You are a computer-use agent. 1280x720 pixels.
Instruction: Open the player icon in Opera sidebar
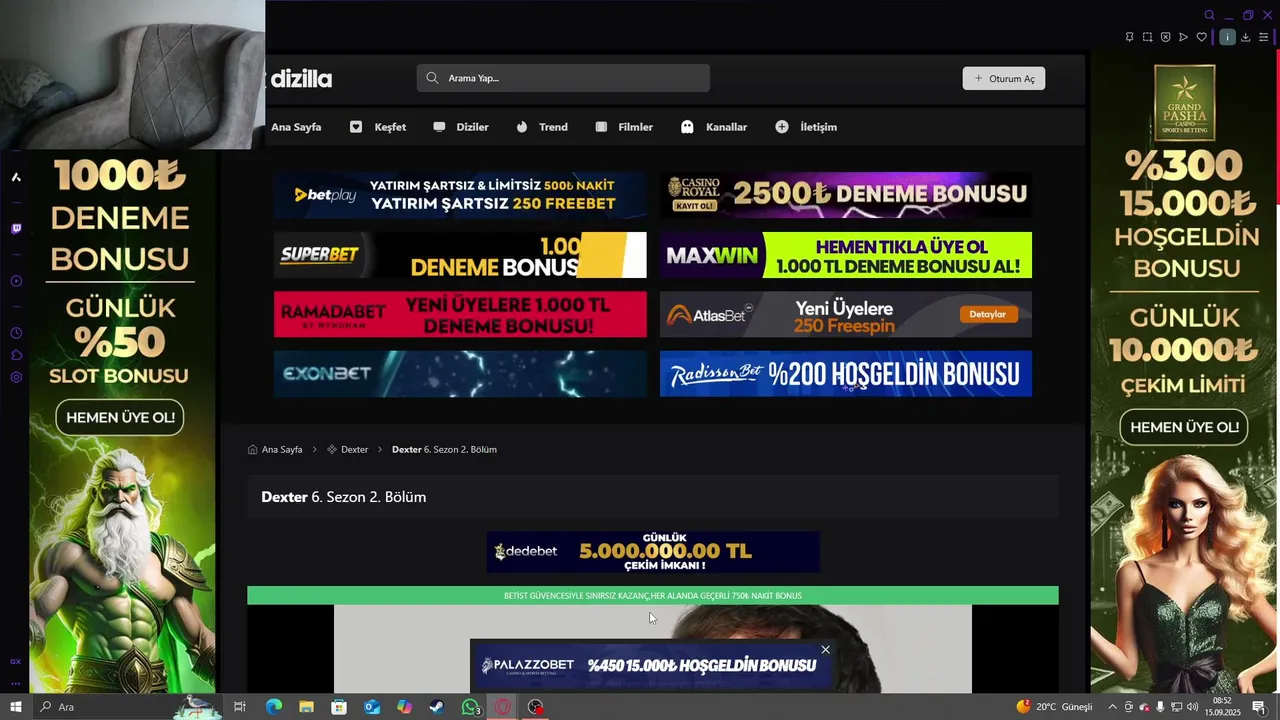click(x=16, y=281)
